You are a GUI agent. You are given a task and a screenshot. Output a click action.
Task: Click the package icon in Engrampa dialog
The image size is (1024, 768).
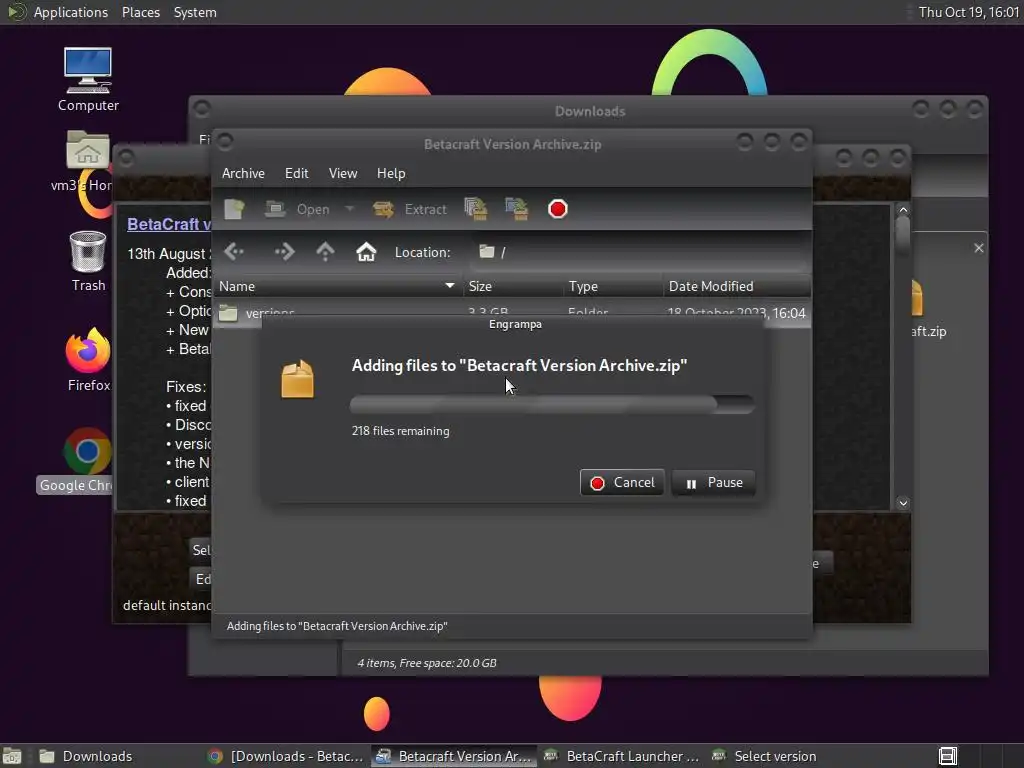pyautogui.click(x=298, y=379)
